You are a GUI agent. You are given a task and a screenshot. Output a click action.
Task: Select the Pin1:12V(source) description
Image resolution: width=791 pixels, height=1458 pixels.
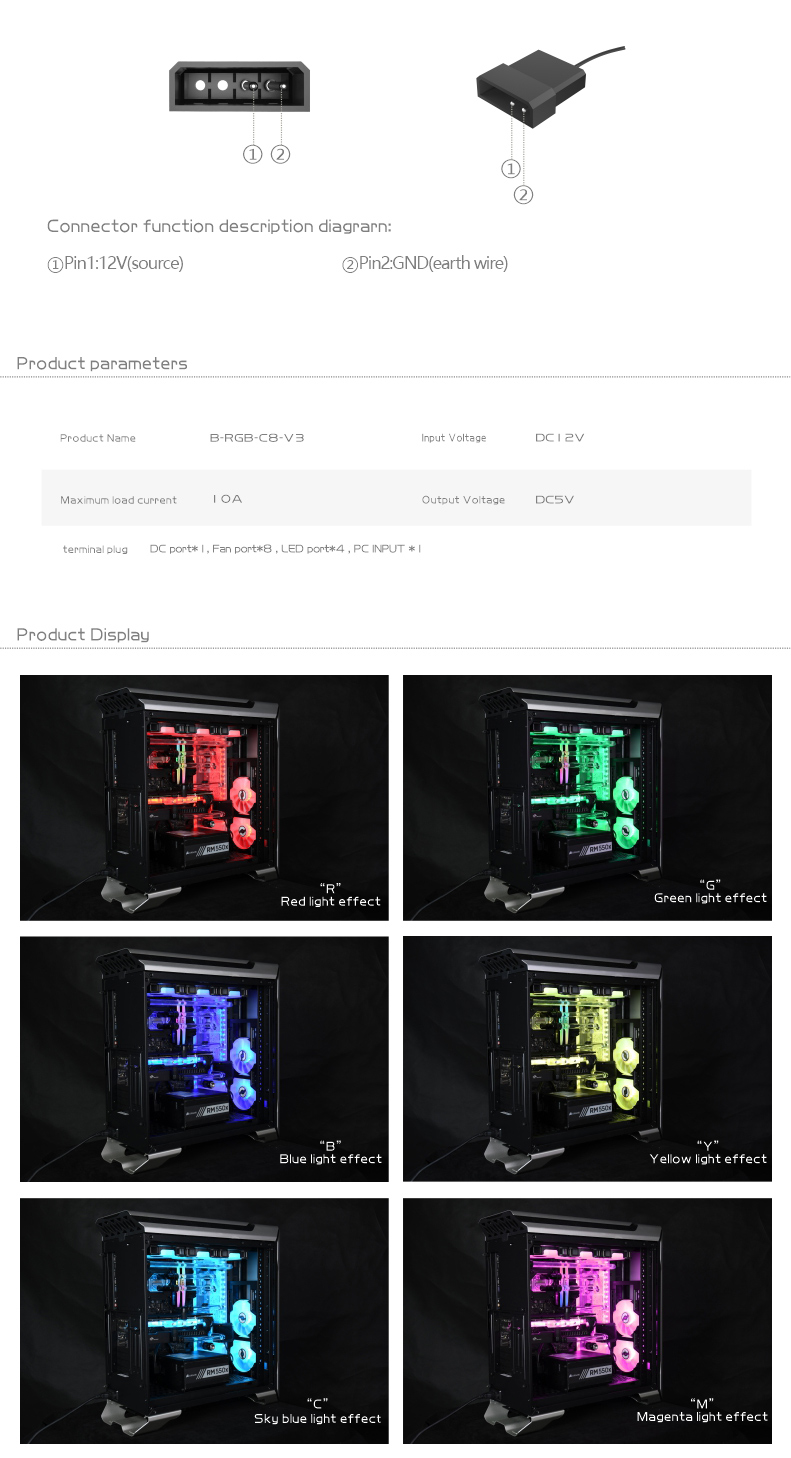[116, 263]
